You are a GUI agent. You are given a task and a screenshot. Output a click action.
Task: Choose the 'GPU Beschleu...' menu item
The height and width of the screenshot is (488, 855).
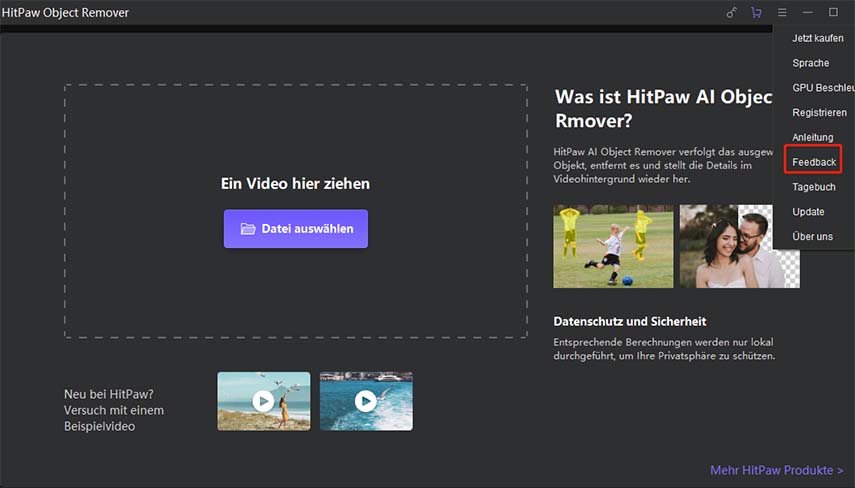coord(823,88)
